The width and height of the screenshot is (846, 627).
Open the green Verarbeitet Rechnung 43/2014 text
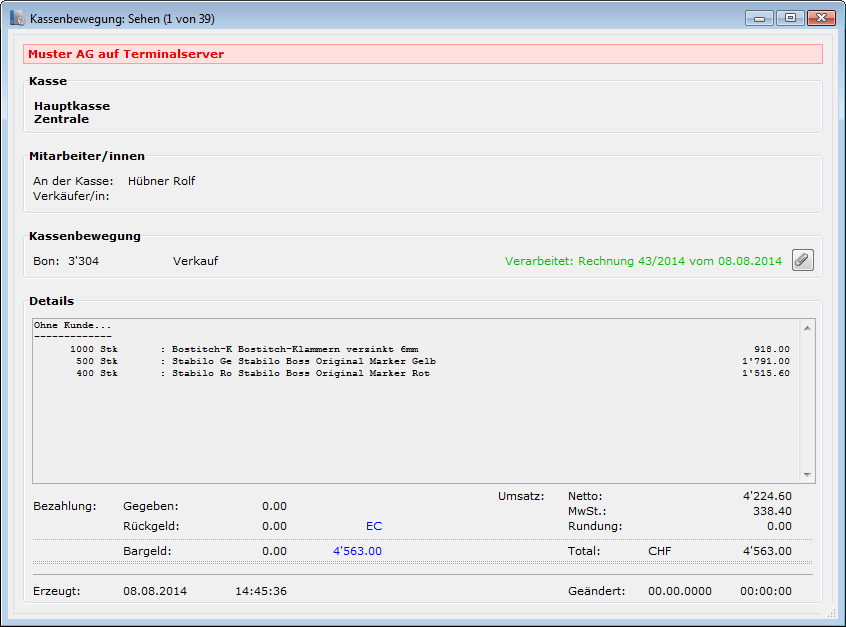(x=643, y=261)
